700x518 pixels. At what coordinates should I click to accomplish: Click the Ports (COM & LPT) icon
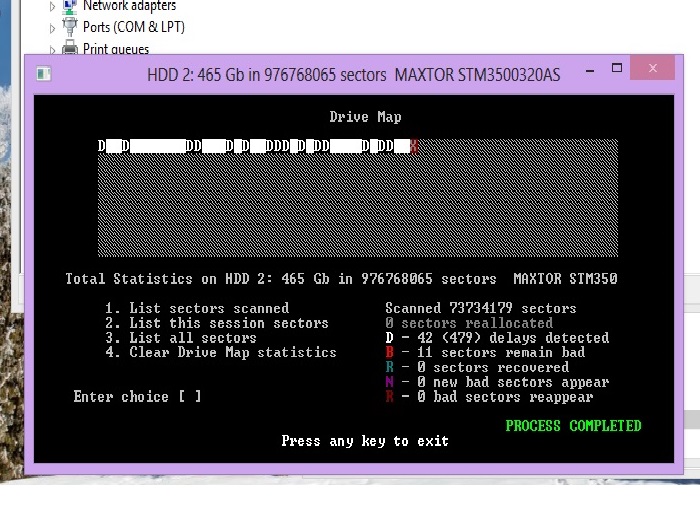[69, 26]
